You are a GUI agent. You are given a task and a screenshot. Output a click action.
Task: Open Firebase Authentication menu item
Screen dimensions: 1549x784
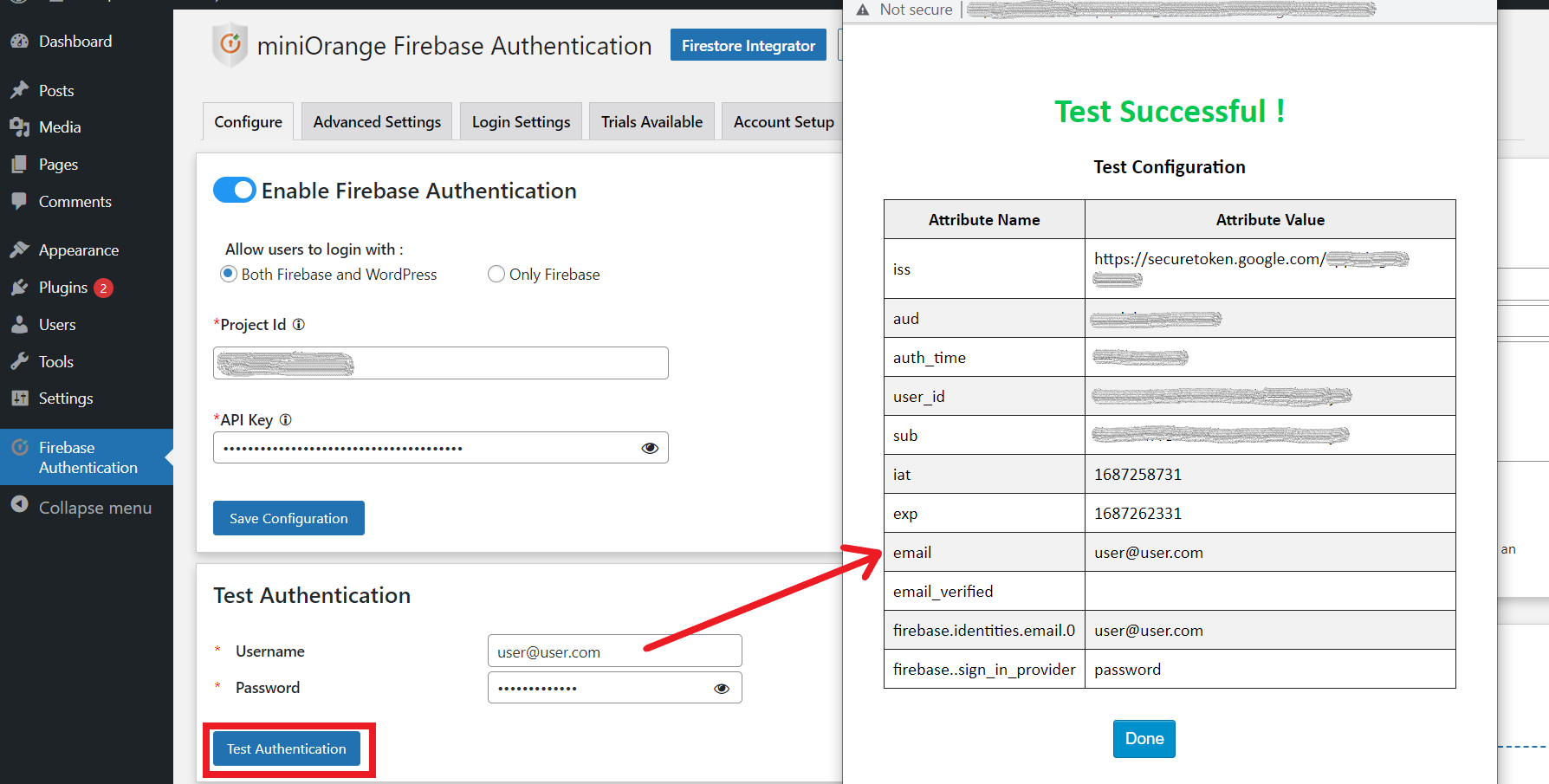point(88,457)
